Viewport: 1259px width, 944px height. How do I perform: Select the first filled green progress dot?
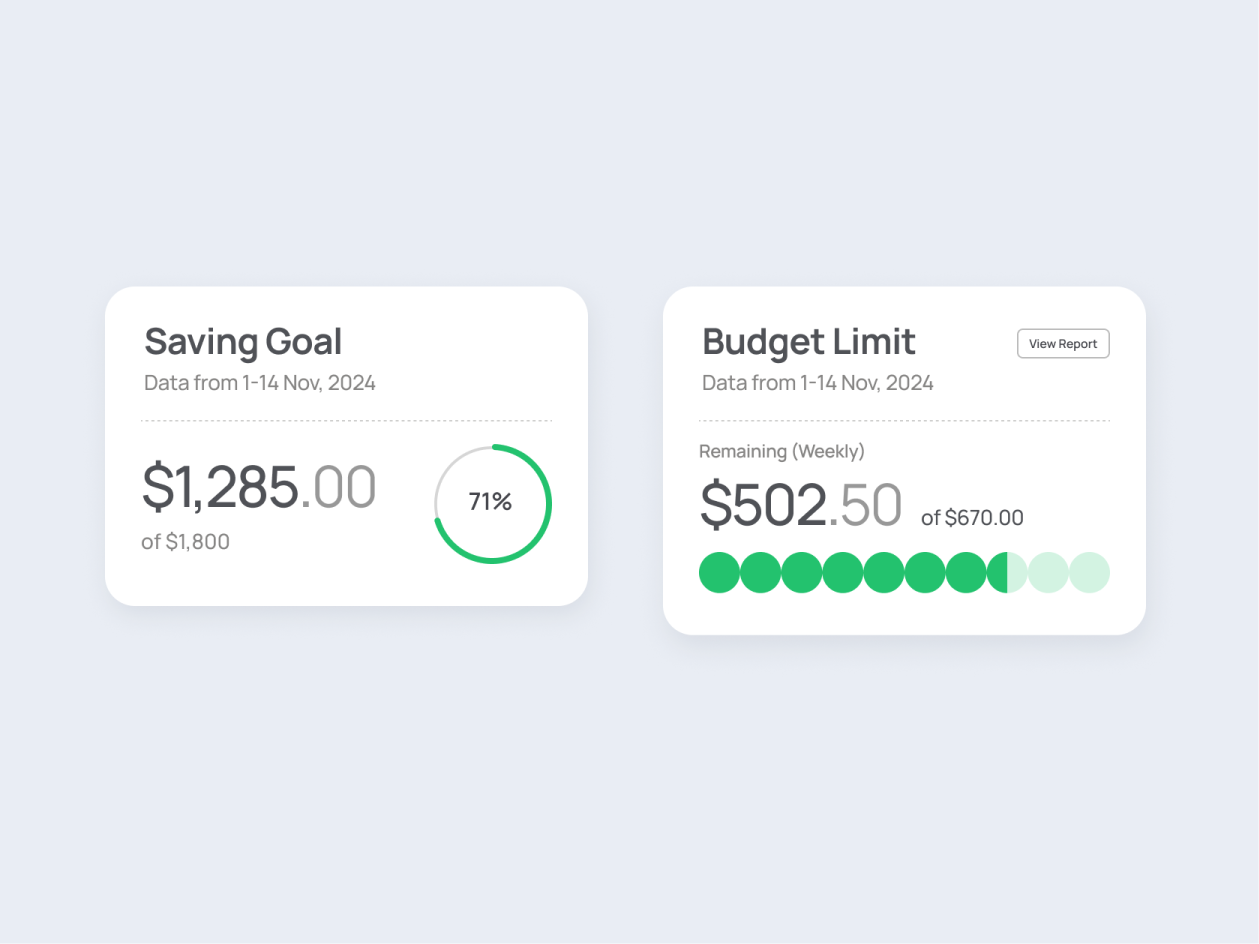(x=719, y=572)
